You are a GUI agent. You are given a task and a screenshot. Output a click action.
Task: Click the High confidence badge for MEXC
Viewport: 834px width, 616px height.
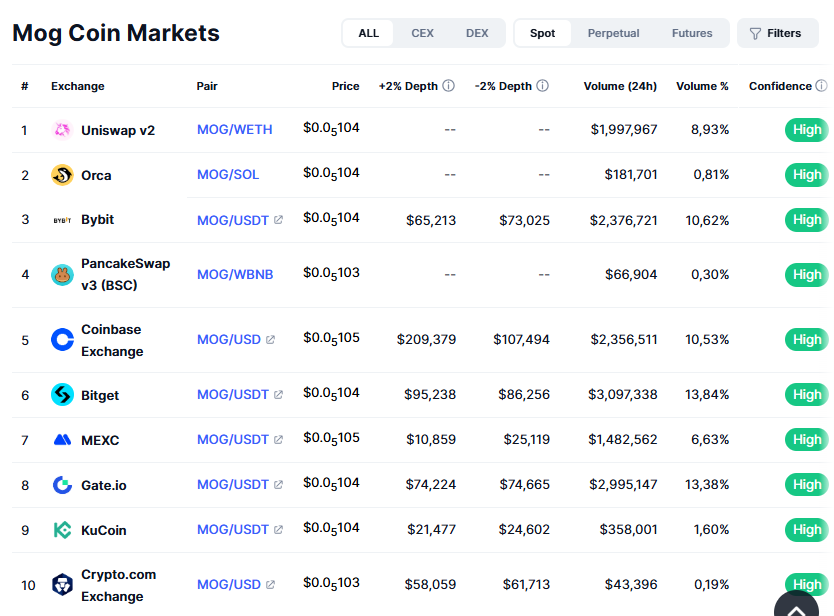tap(807, 440)
